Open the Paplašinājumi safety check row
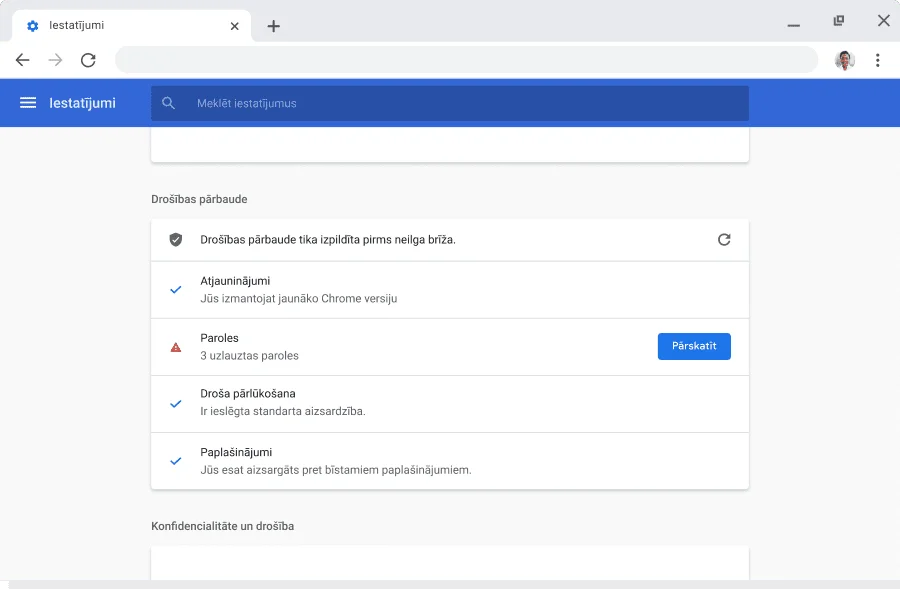The image size is (900, 591). tap(450, 461)
